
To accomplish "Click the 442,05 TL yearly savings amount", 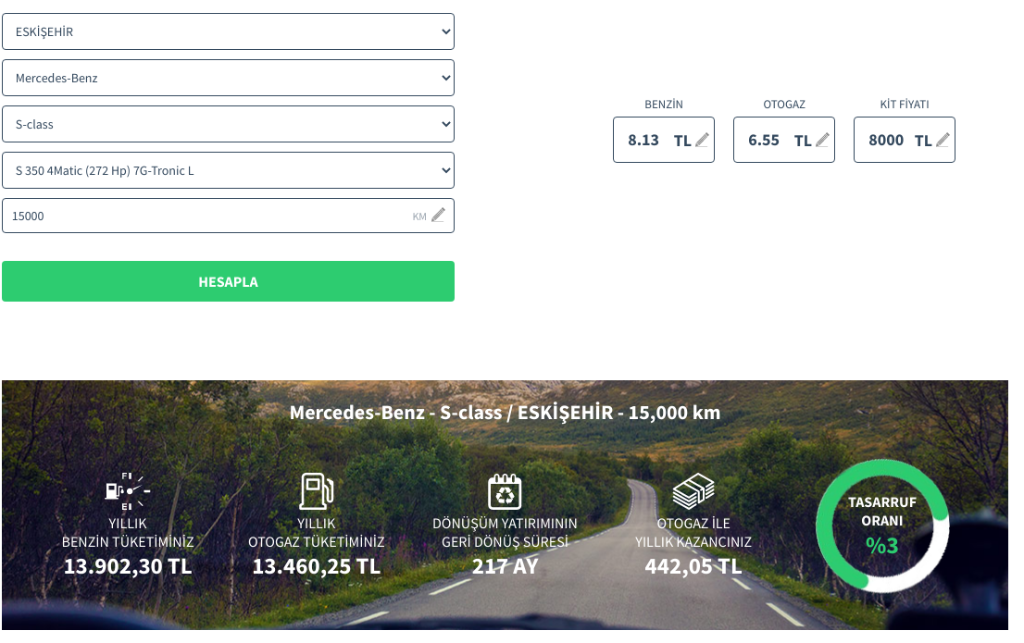I will [x=693, y=566].
